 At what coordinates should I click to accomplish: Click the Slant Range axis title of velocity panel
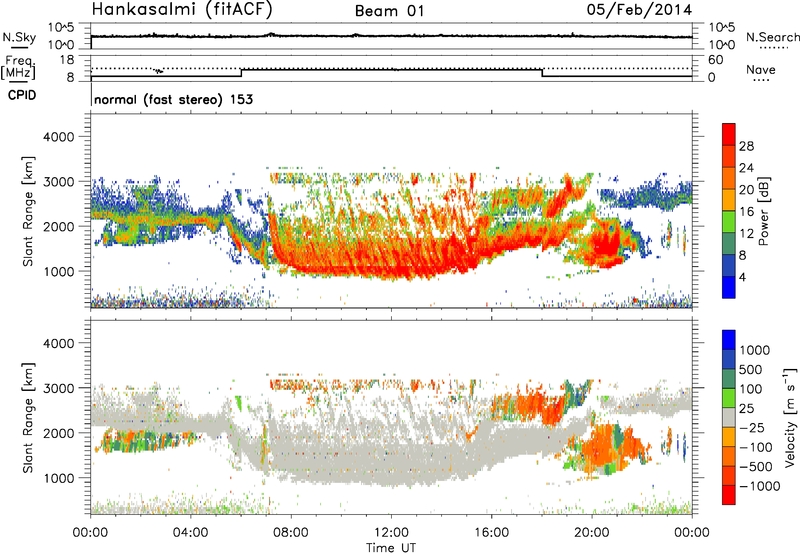click(28, 418)
